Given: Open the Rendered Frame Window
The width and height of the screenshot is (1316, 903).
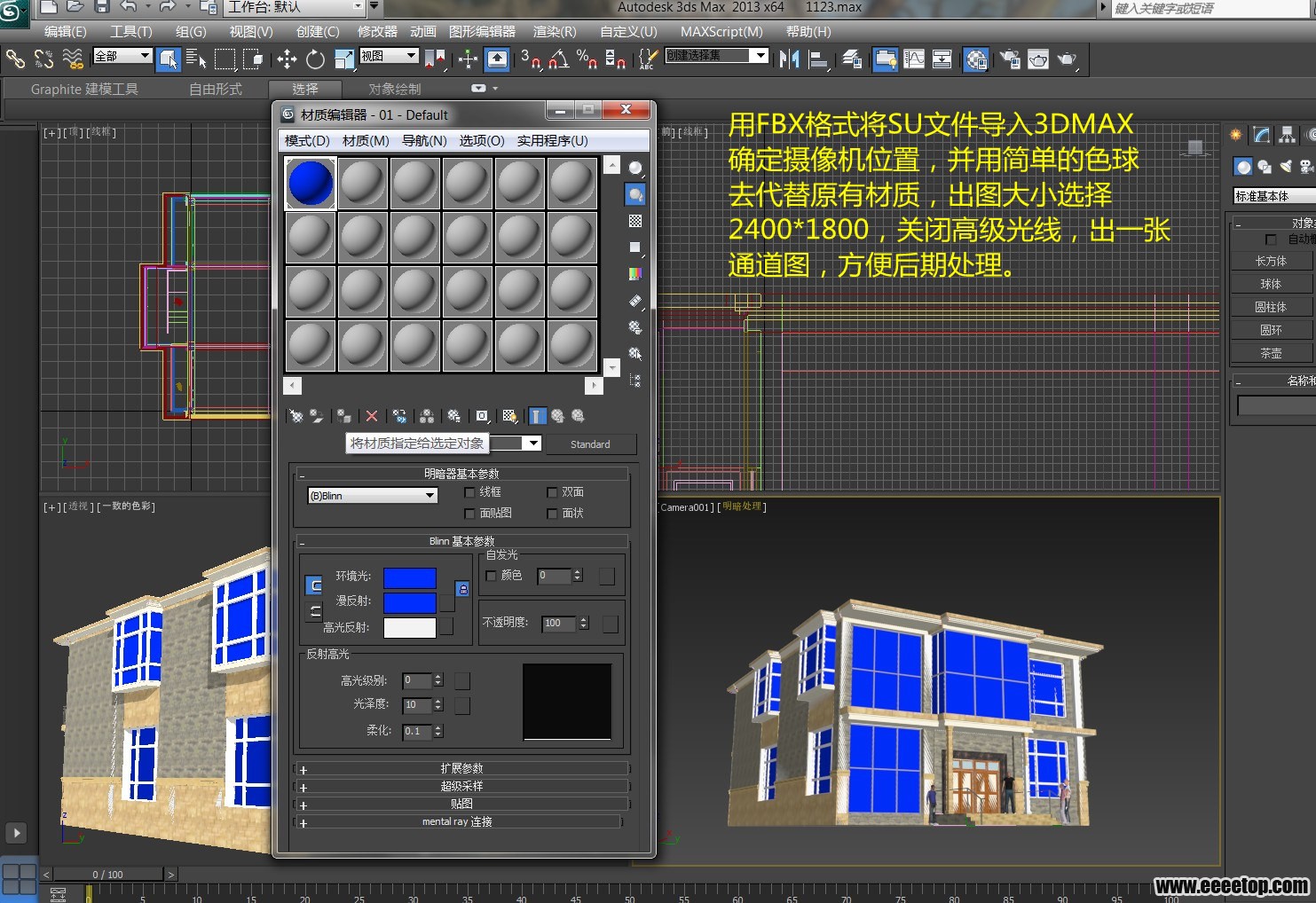Looking at the screenshot, I should click(x=1038, y=59).
